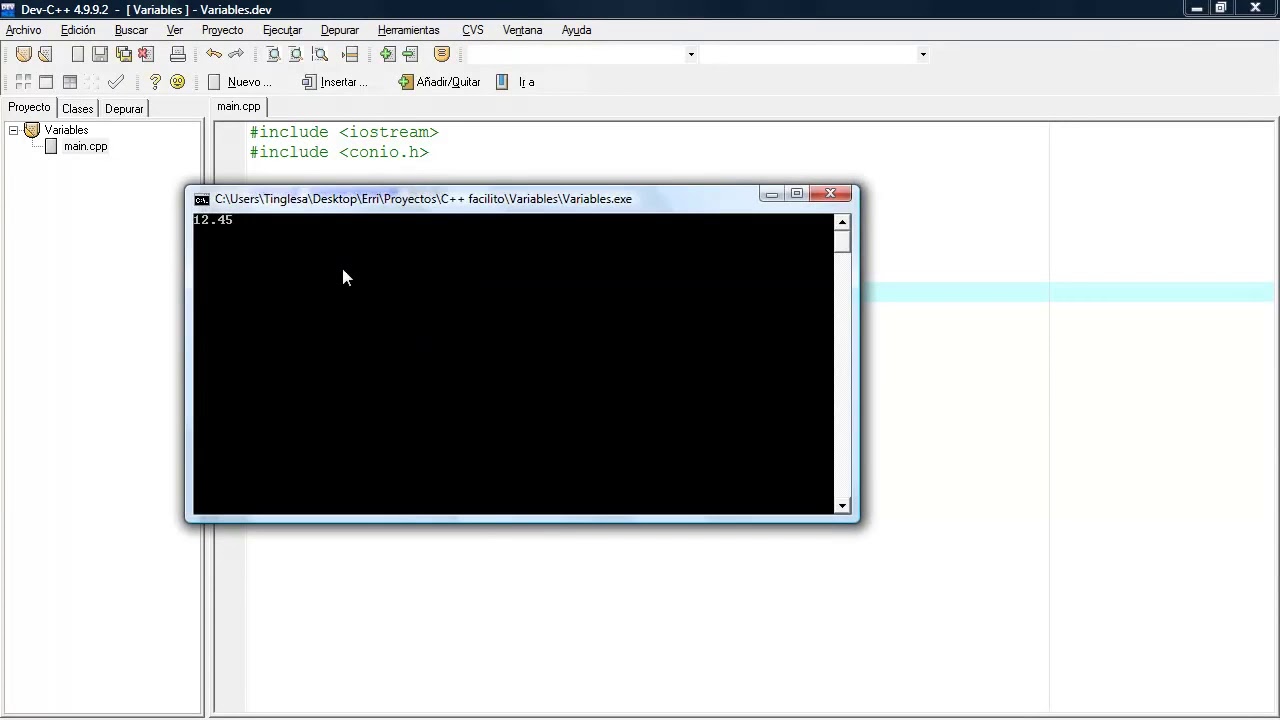Screen dimensions: 1280x720
Task: Print using the printer icon
Action: (x=178, y=54)
